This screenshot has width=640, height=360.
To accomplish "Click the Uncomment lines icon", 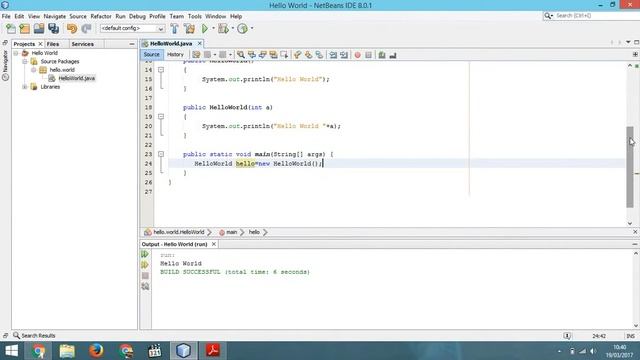I will click(x=393, y=55).
